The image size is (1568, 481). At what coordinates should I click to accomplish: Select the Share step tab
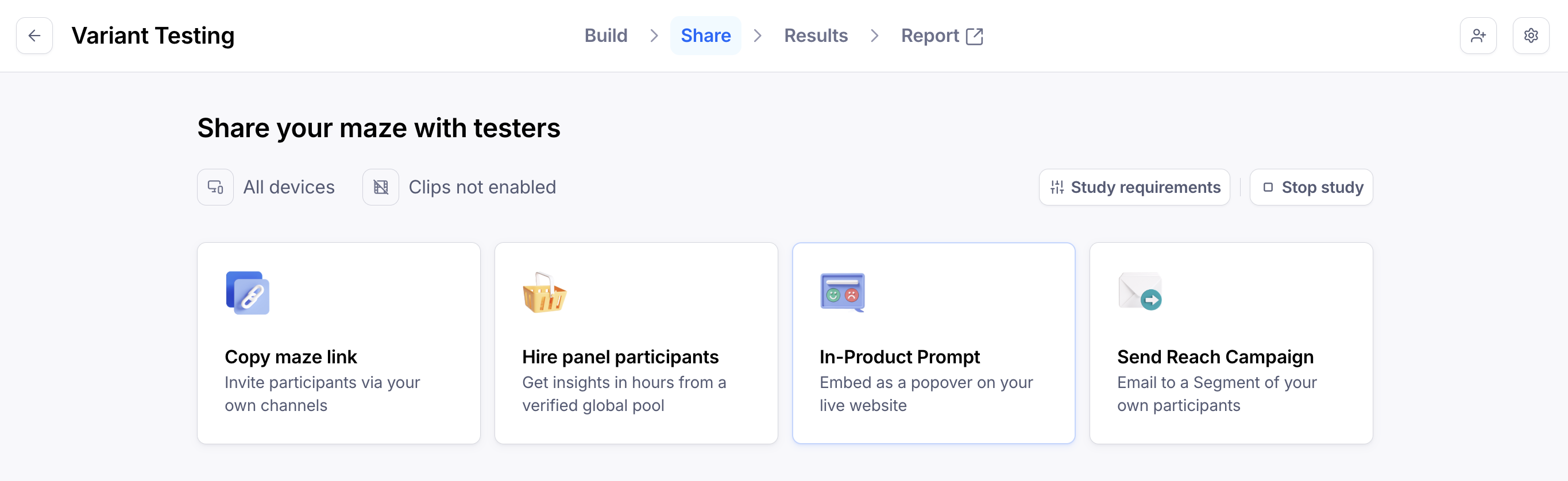tap(705, 36)
